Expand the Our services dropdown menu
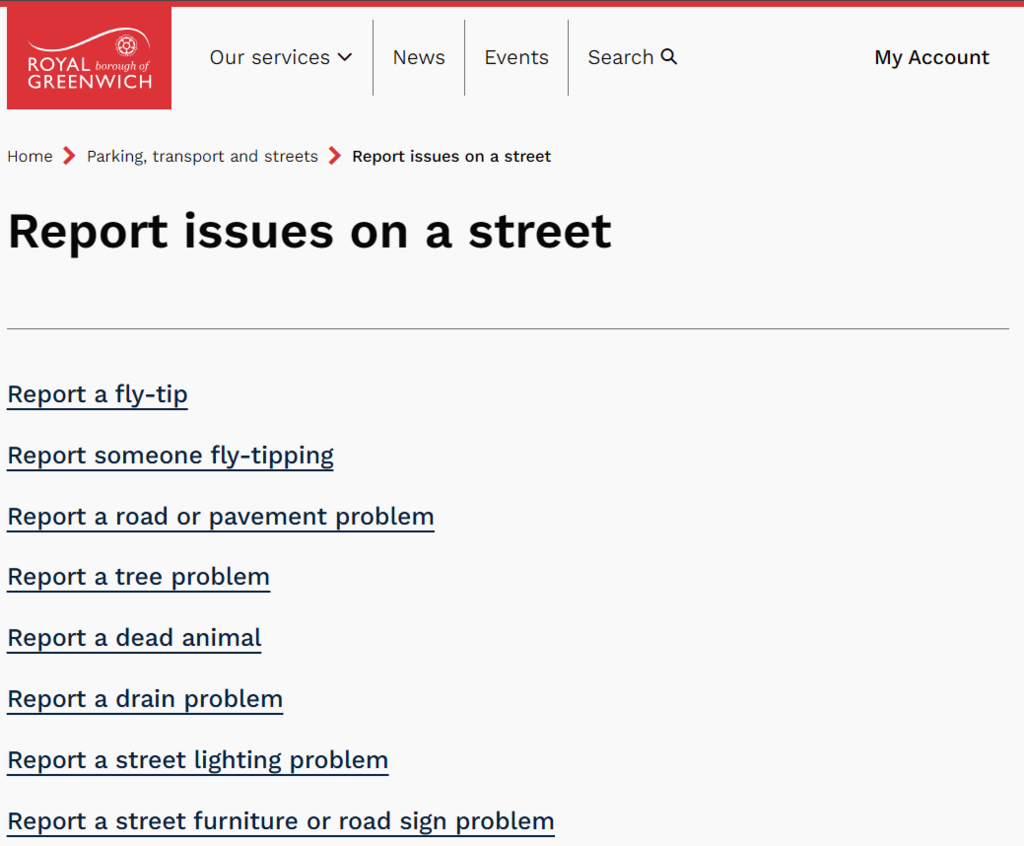The width and height of the screenshot is (1024, 846). (280, 58)
